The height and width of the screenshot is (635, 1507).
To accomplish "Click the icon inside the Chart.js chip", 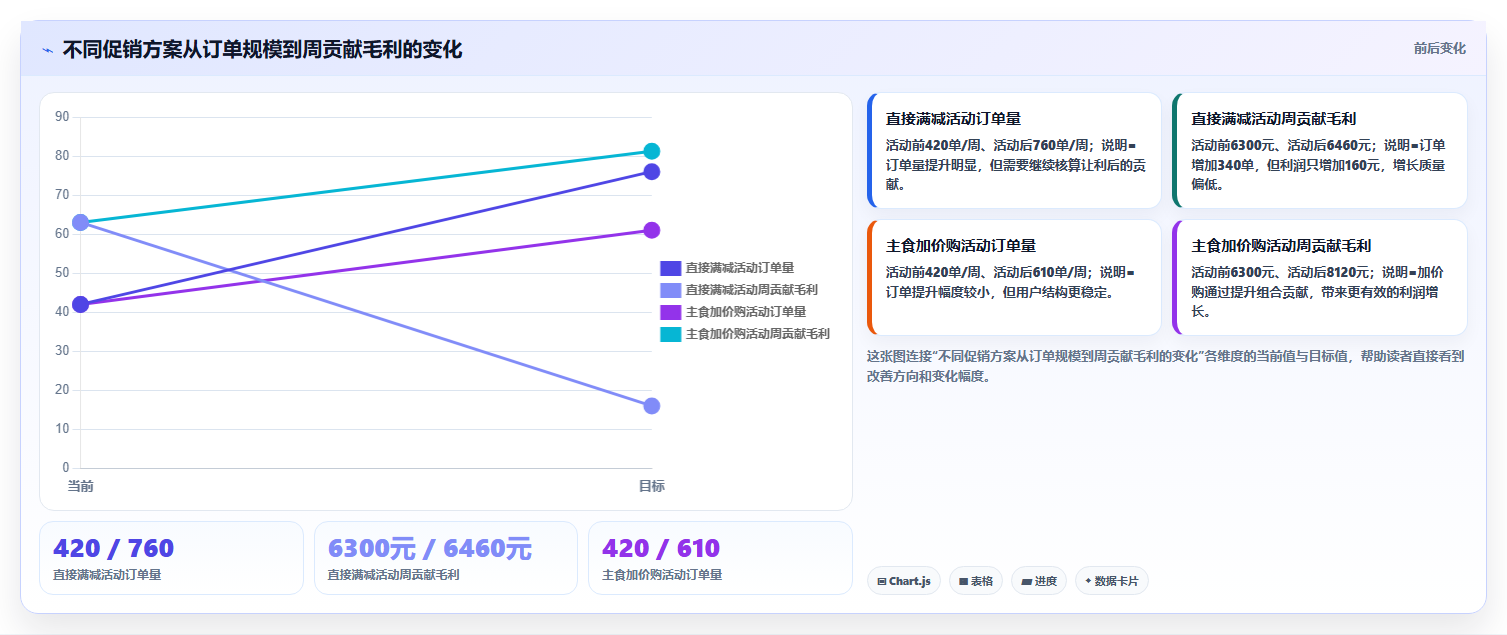I will pos(881,581).
